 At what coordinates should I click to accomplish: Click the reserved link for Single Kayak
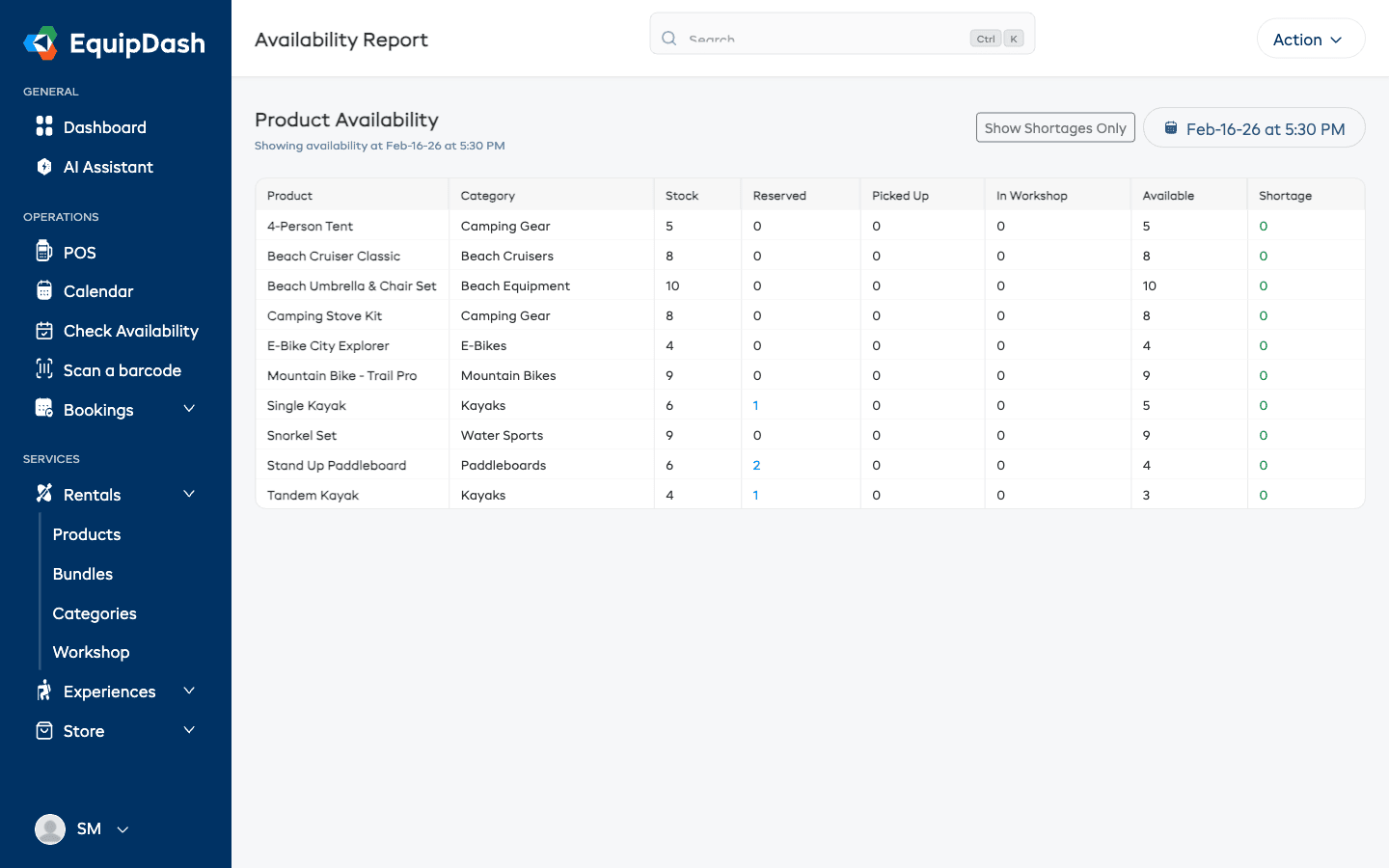coord(756,405)
